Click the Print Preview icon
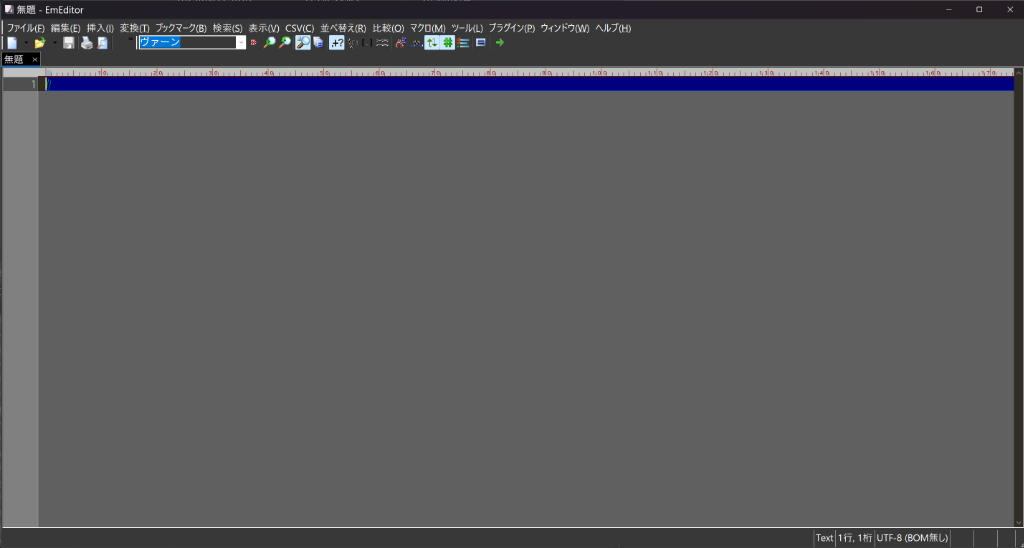 (x=102, y=43)
